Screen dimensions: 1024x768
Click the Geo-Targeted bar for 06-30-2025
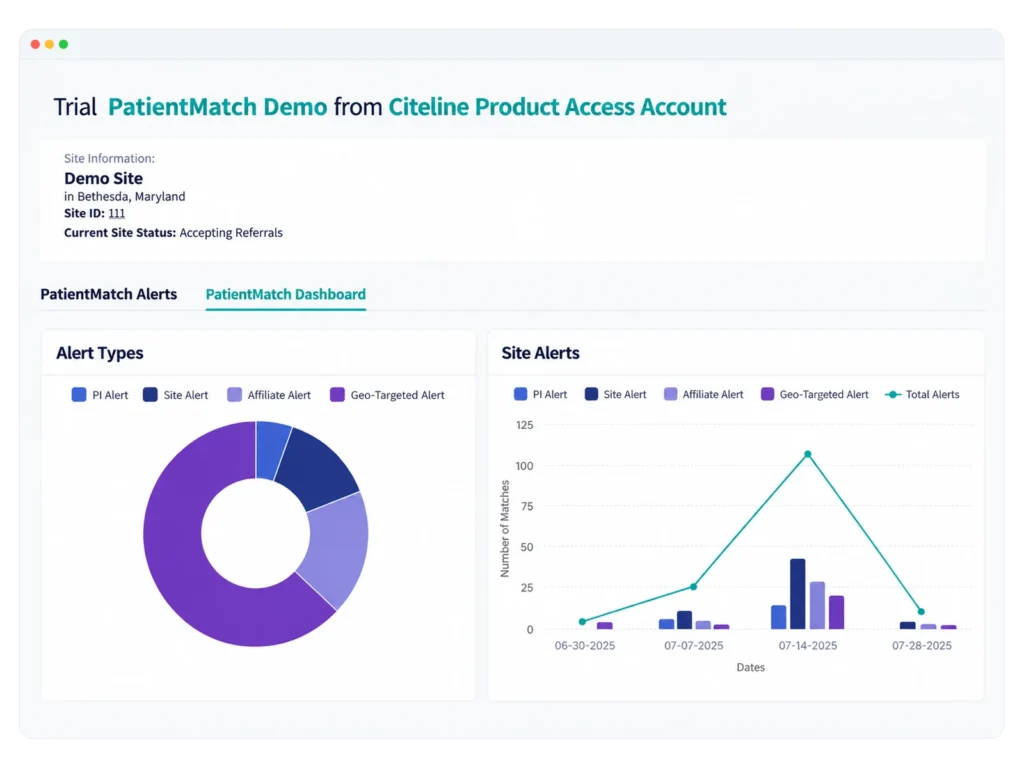tap(605, 626)
